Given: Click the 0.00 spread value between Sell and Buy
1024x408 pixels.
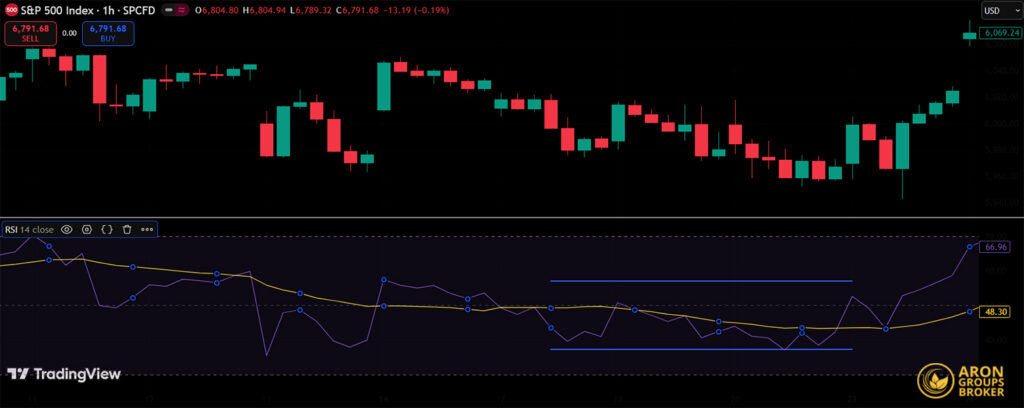Looking at the screenshot, I should (x=69, y=33).
